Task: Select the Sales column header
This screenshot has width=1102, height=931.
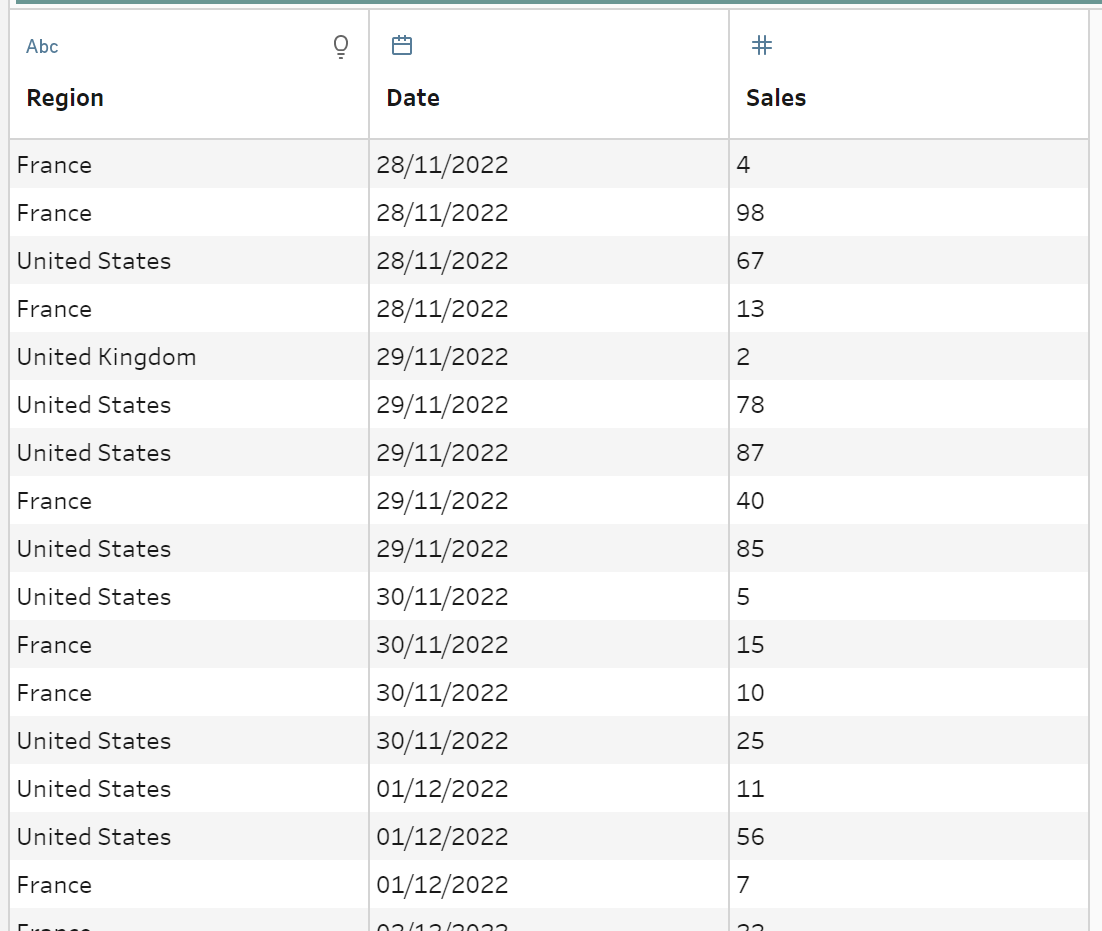Action: (776, 98)
